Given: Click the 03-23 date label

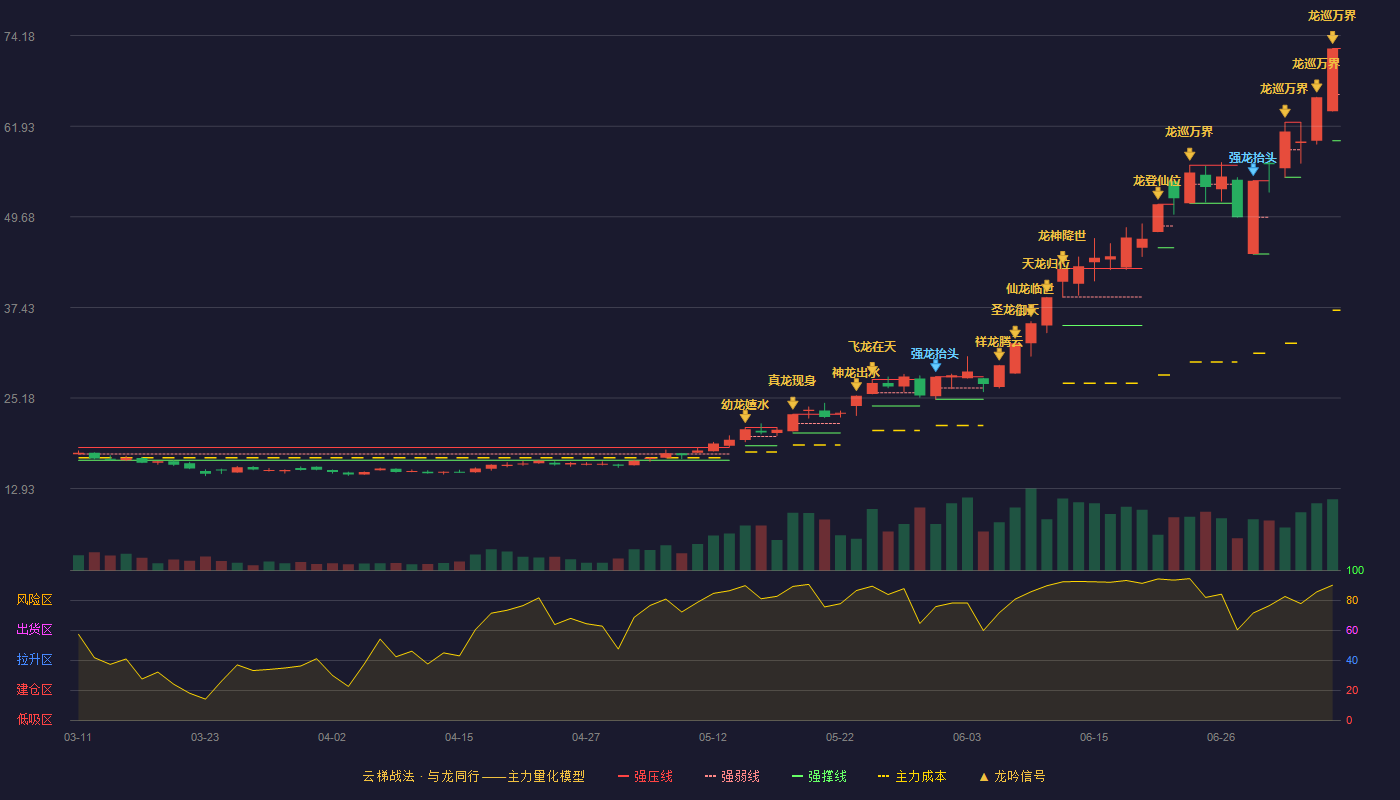Looking at the screenshot, I should point(205,737).
